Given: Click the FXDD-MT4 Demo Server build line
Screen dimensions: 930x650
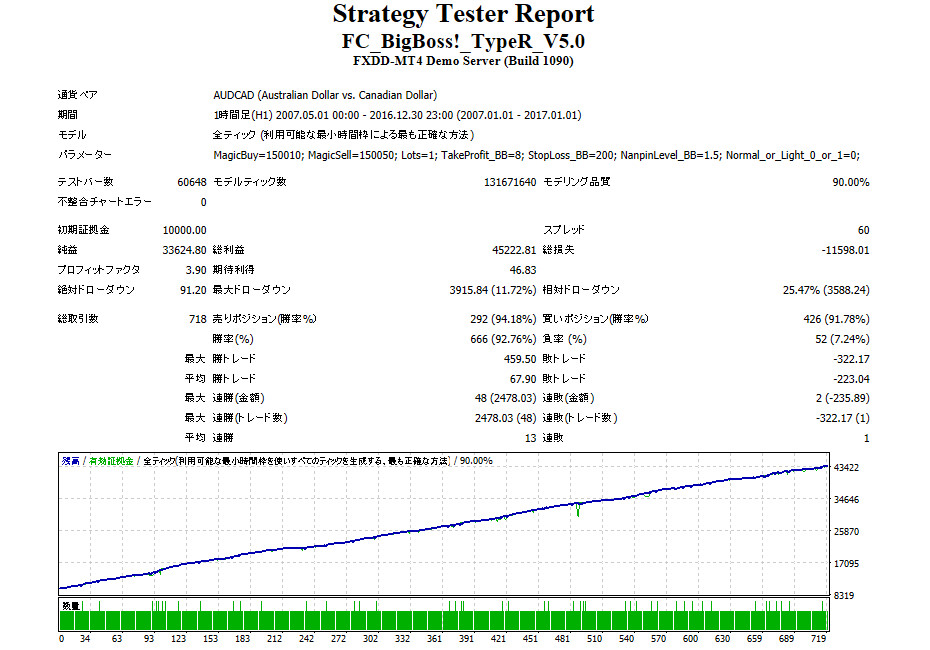Looking at the screenshot, I should (x=463, y=61).
